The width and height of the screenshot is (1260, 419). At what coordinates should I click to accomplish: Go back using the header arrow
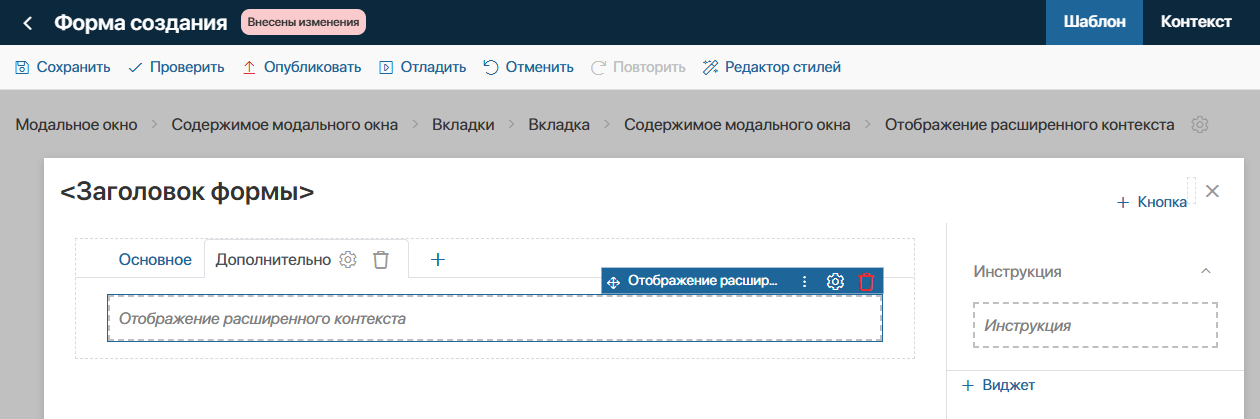point(27,23)
